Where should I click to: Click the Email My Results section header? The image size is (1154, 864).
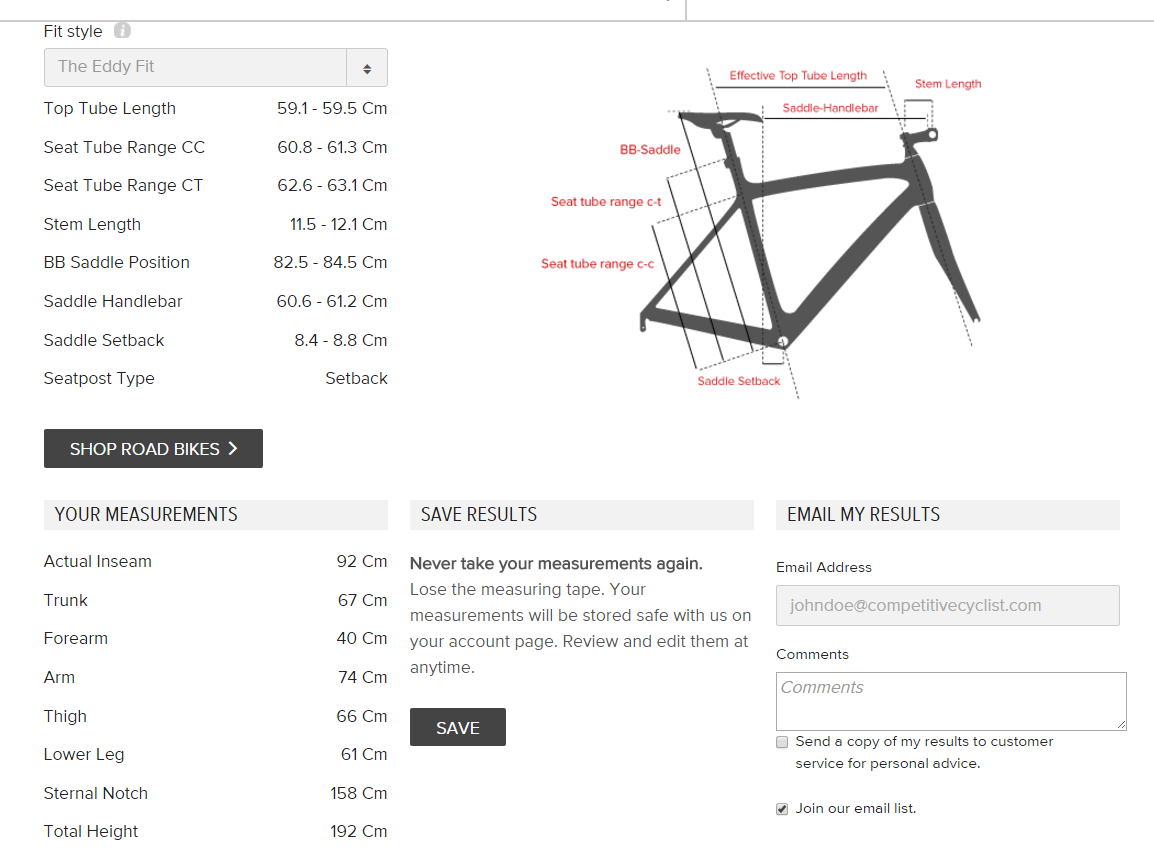click(863, 515)
